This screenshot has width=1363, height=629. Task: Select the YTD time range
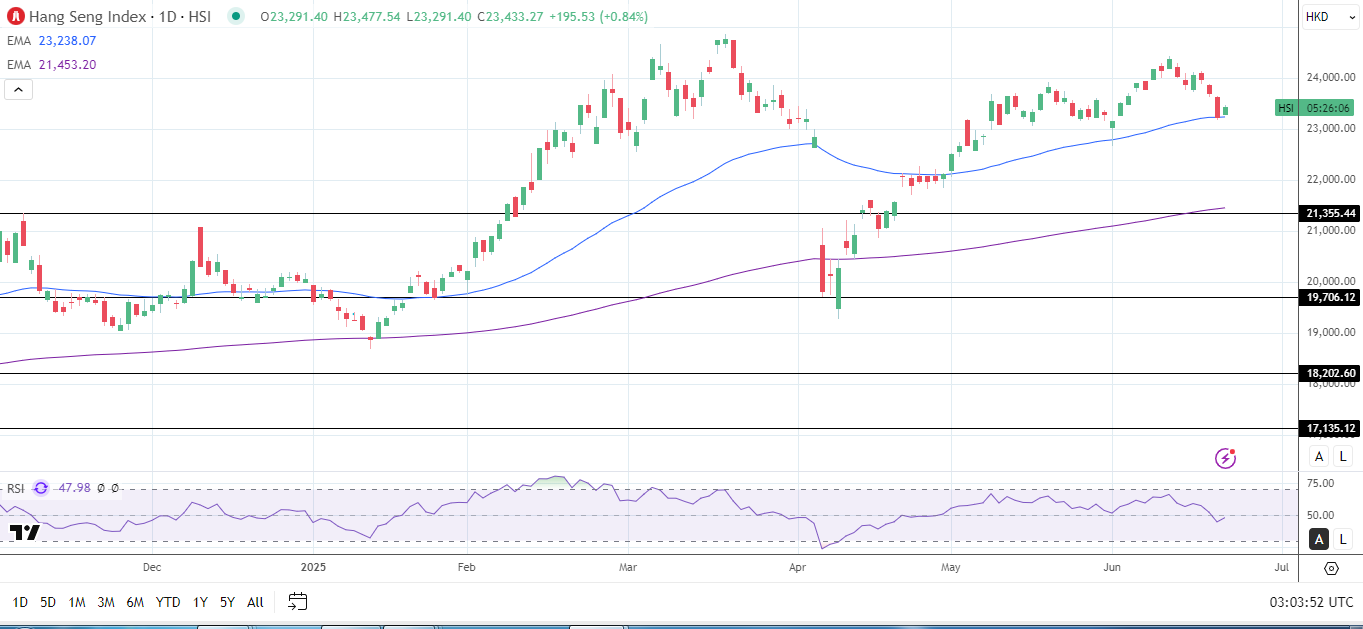(x=168, y=602)
